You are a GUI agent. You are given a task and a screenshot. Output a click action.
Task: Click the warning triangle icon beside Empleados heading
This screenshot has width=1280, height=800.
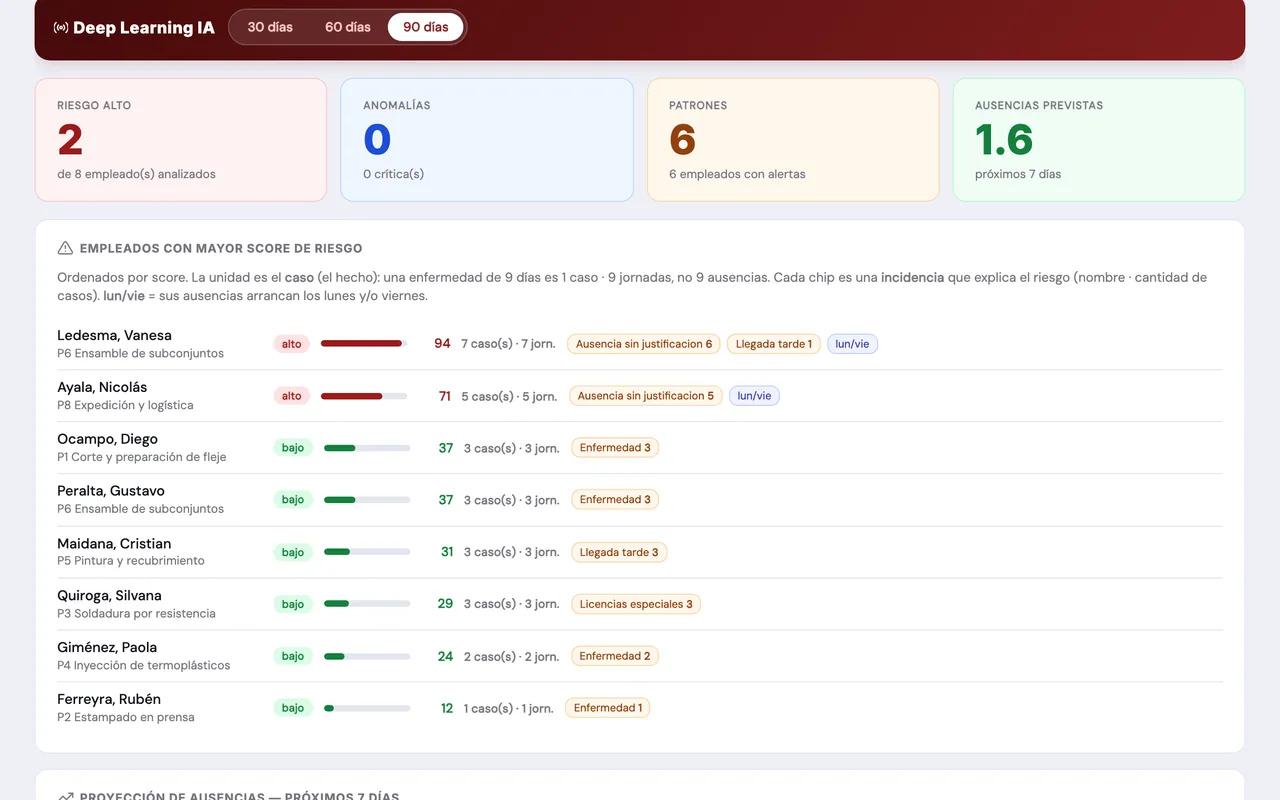65,248
